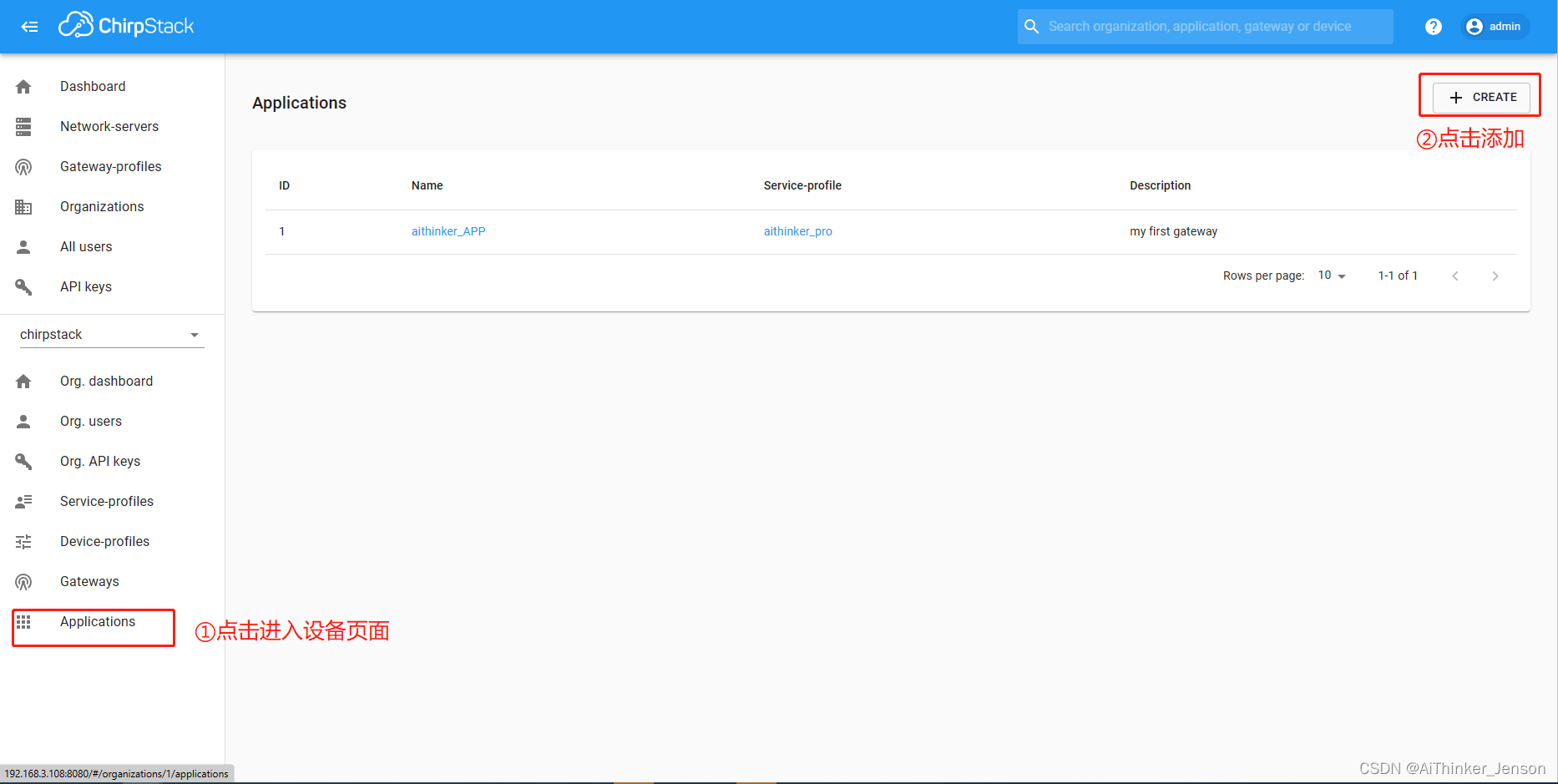Open the aithinker_APP application link

[448, 231]
